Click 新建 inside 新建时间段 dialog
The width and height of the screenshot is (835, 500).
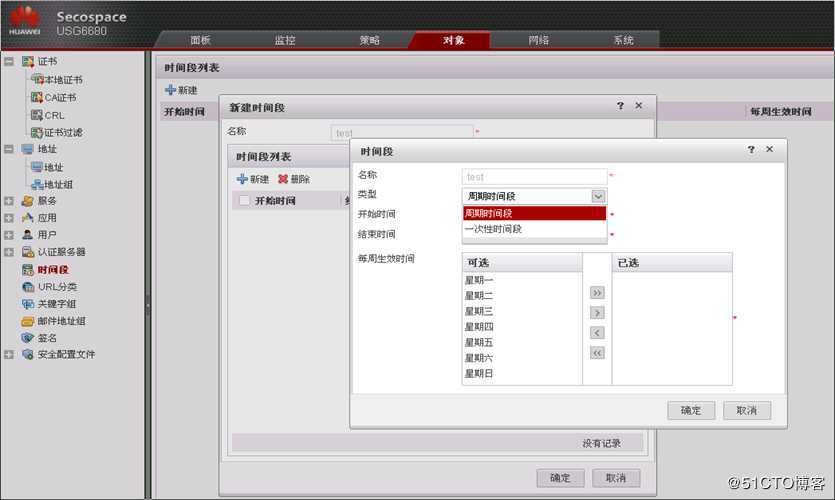253,179
